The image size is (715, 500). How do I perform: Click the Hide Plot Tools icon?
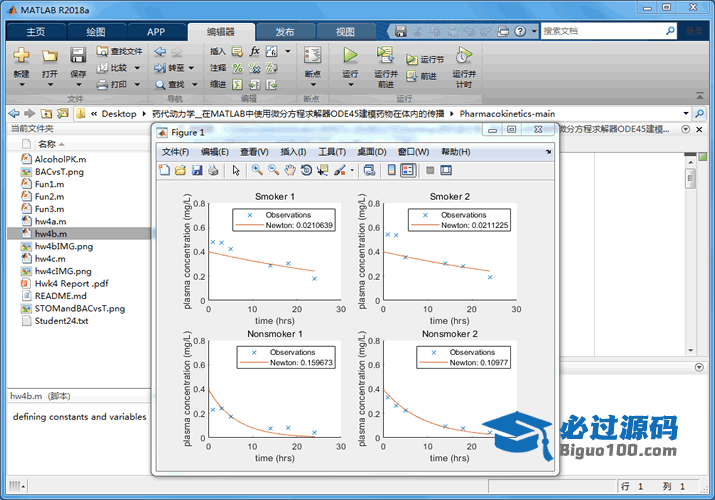(430, 170)
